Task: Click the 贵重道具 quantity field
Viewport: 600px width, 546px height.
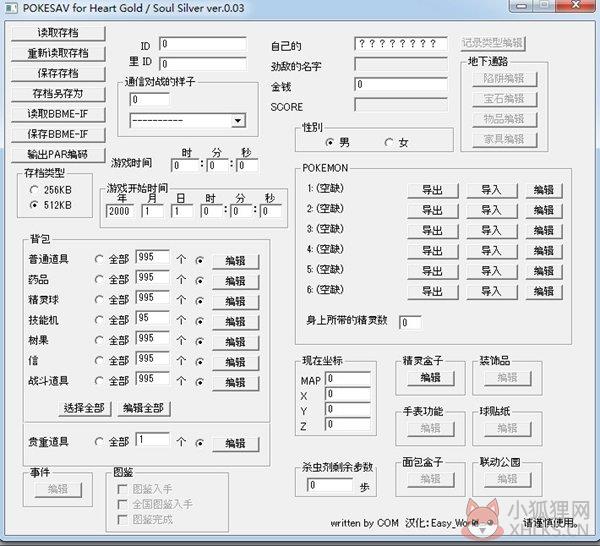Action: [153, 440]
